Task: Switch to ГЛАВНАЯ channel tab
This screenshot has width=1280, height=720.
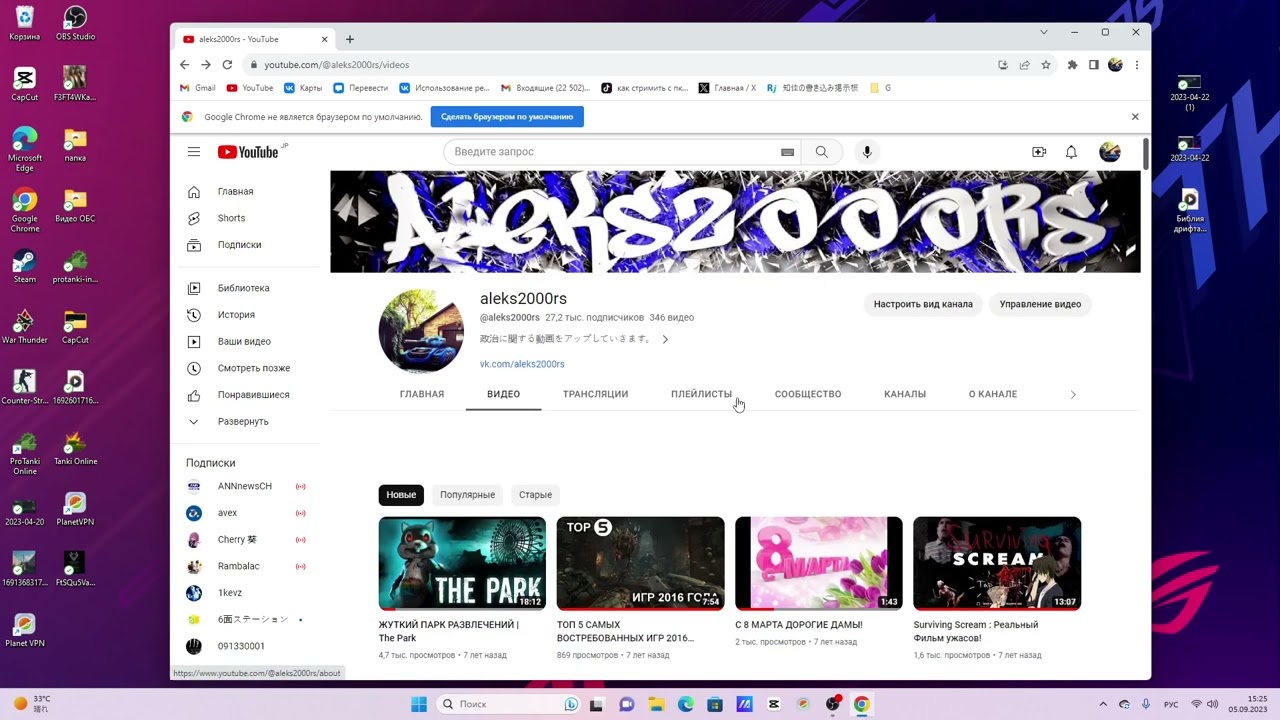Action: (x=422, y=394)
